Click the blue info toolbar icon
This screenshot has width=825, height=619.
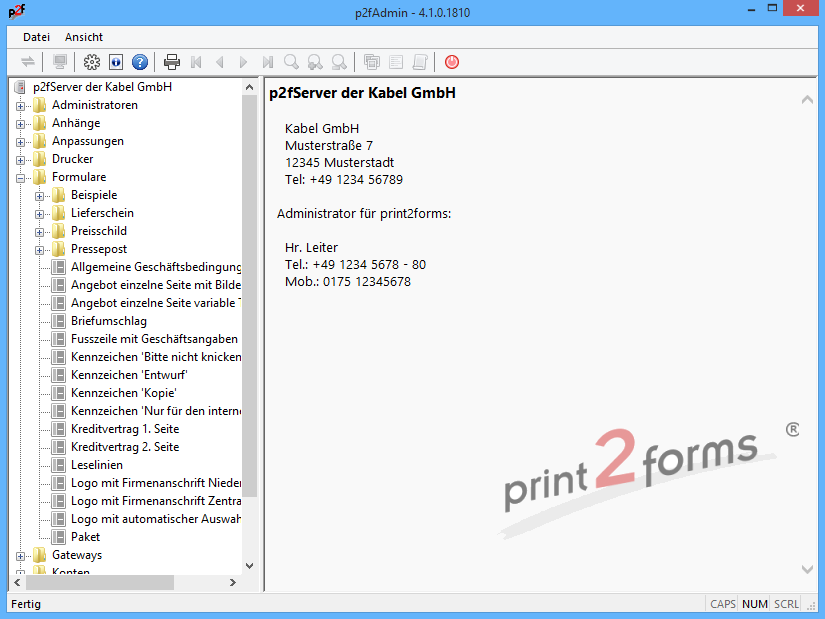coord(116,62)
